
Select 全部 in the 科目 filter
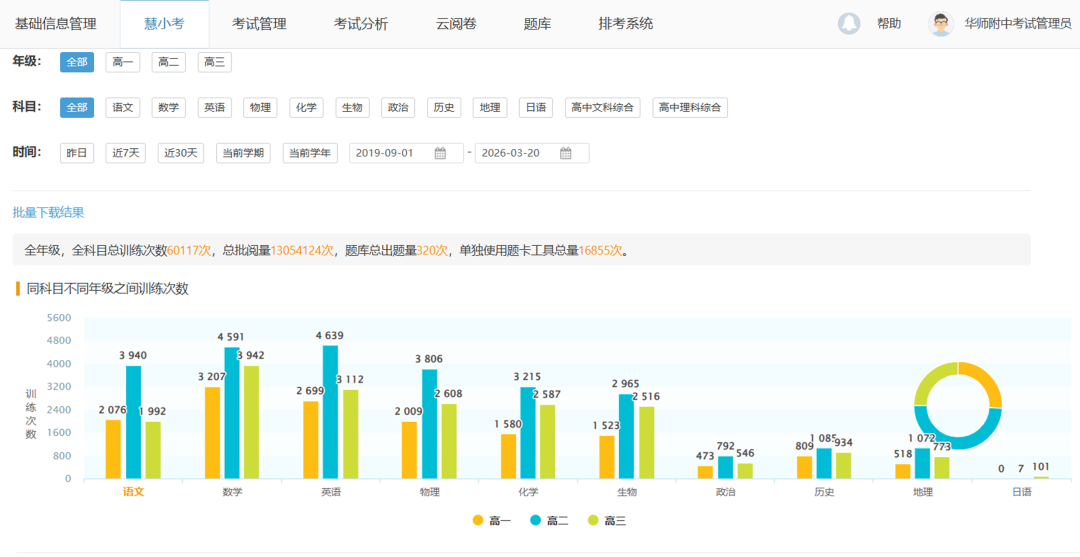[77, 107]
